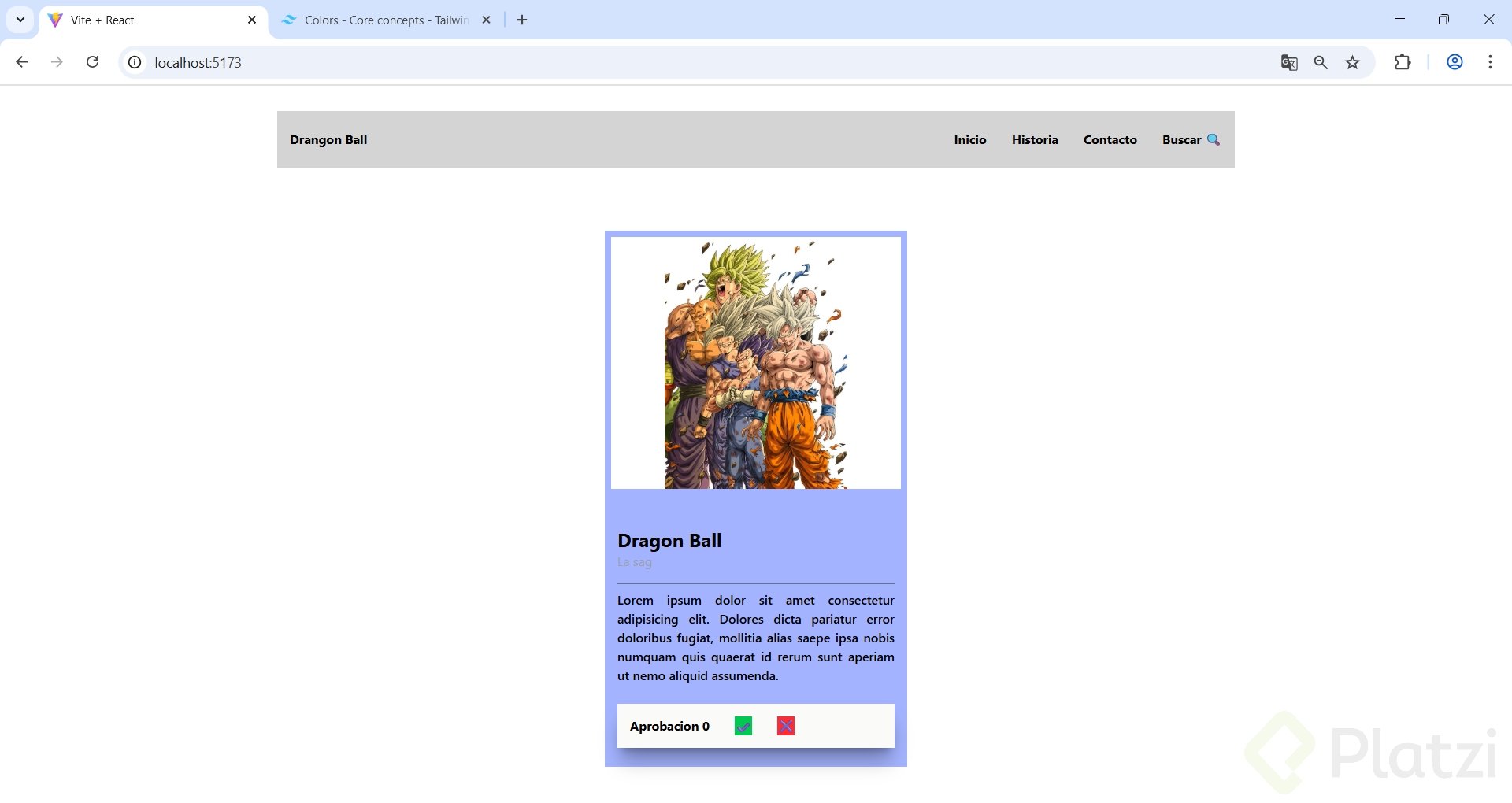Close the Colors - Tailwind tab
1512x803 pixels.
click(487, 20)
